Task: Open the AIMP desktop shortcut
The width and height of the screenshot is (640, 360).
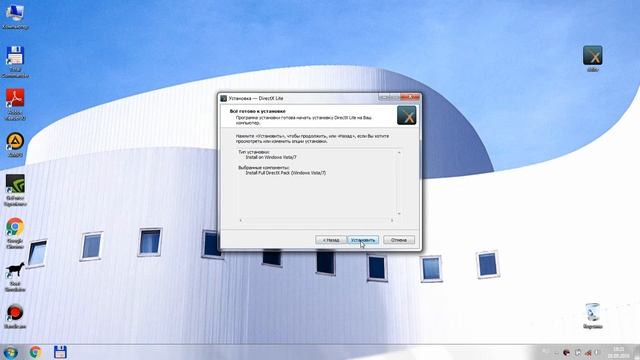Action: click(x=15, y=144)
